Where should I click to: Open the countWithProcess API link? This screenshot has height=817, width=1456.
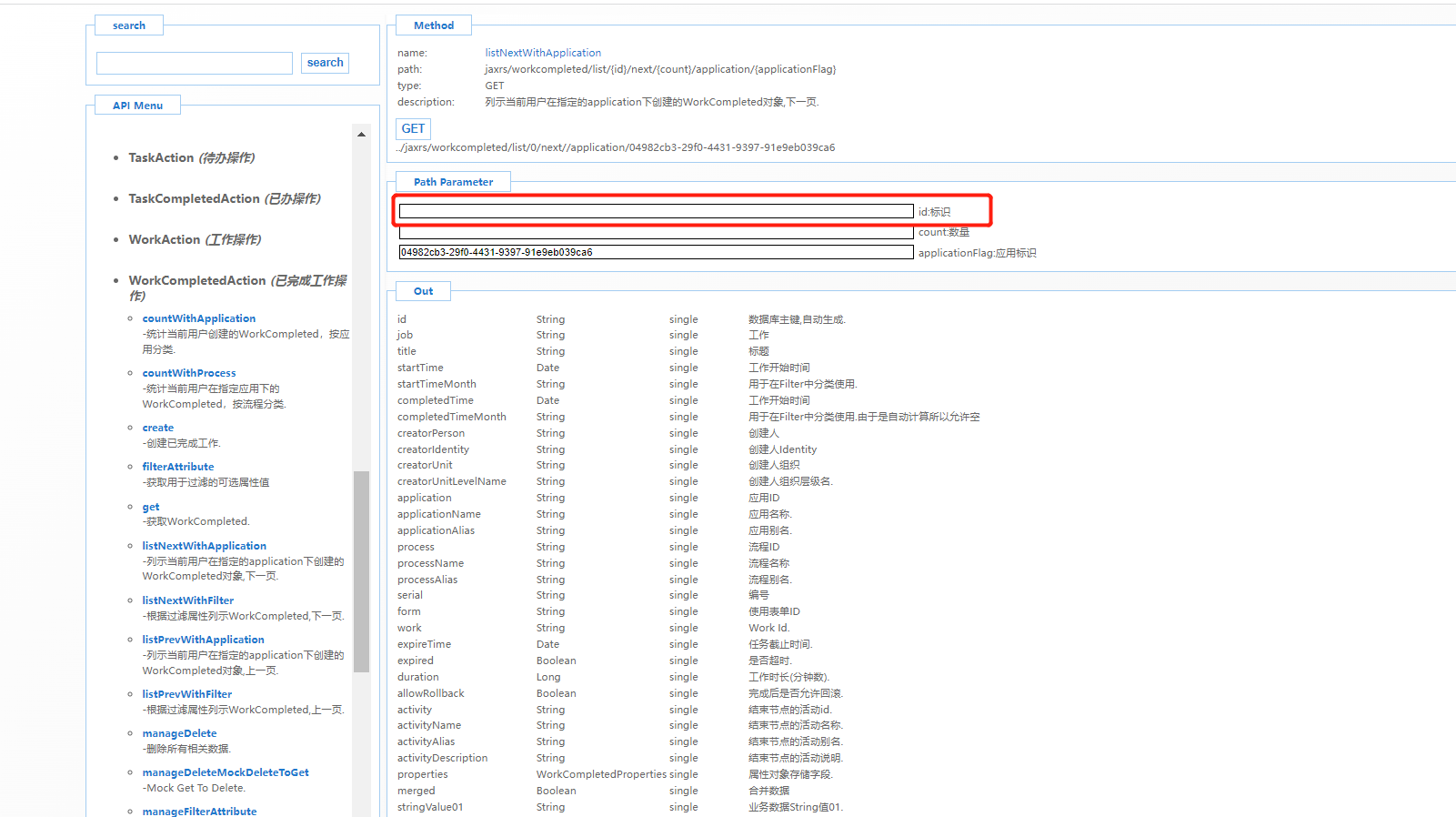click(x=188, y=373)
